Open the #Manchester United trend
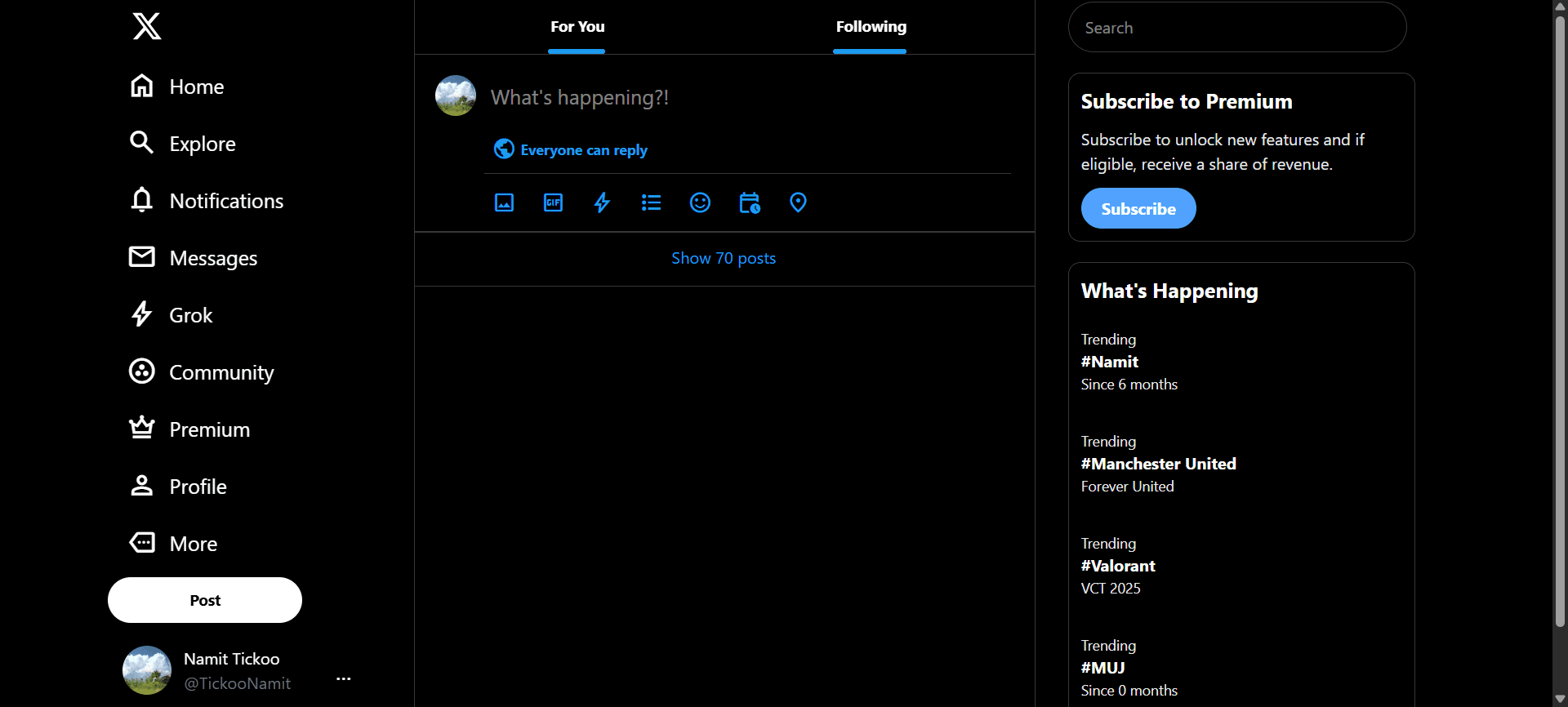The height and width of the screenshot is (707, 1568). coord(1159,464)
